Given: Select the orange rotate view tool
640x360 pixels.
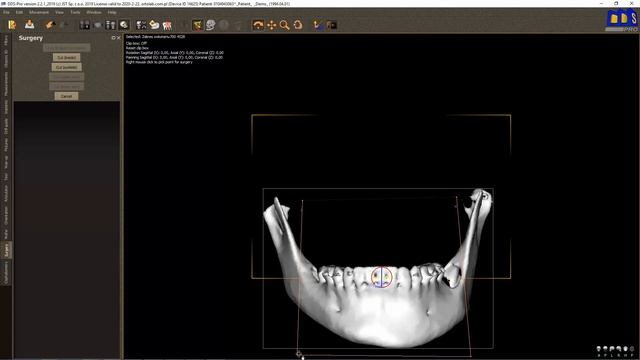Looking at the screenshot, I should 258,25.
